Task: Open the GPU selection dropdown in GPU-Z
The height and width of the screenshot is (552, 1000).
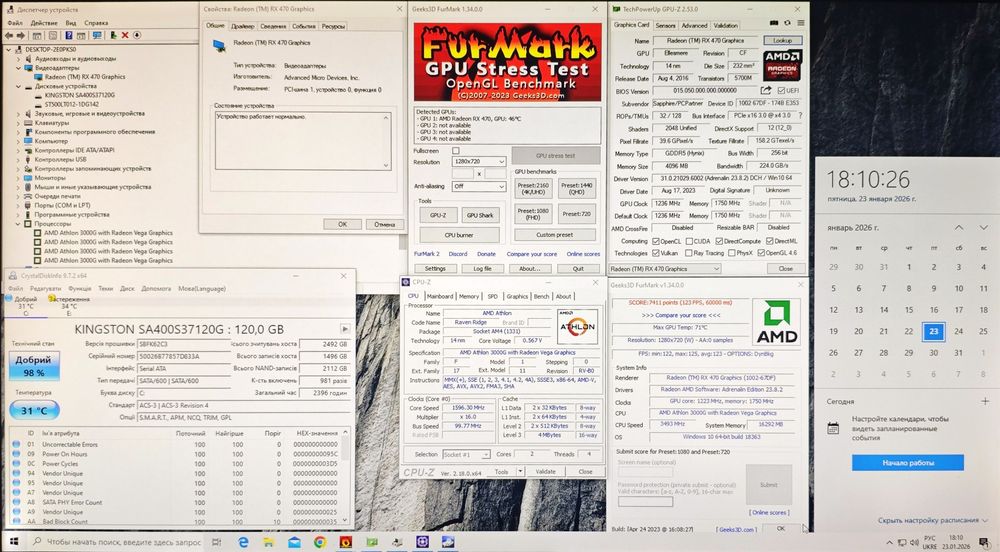Action: click(665, 269)
